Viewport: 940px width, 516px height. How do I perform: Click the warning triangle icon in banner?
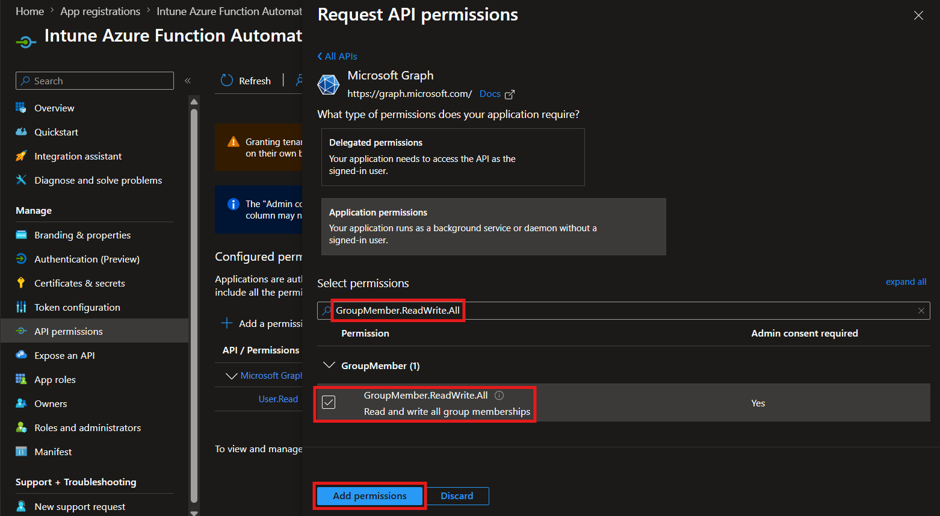click(x=233, y=142)
